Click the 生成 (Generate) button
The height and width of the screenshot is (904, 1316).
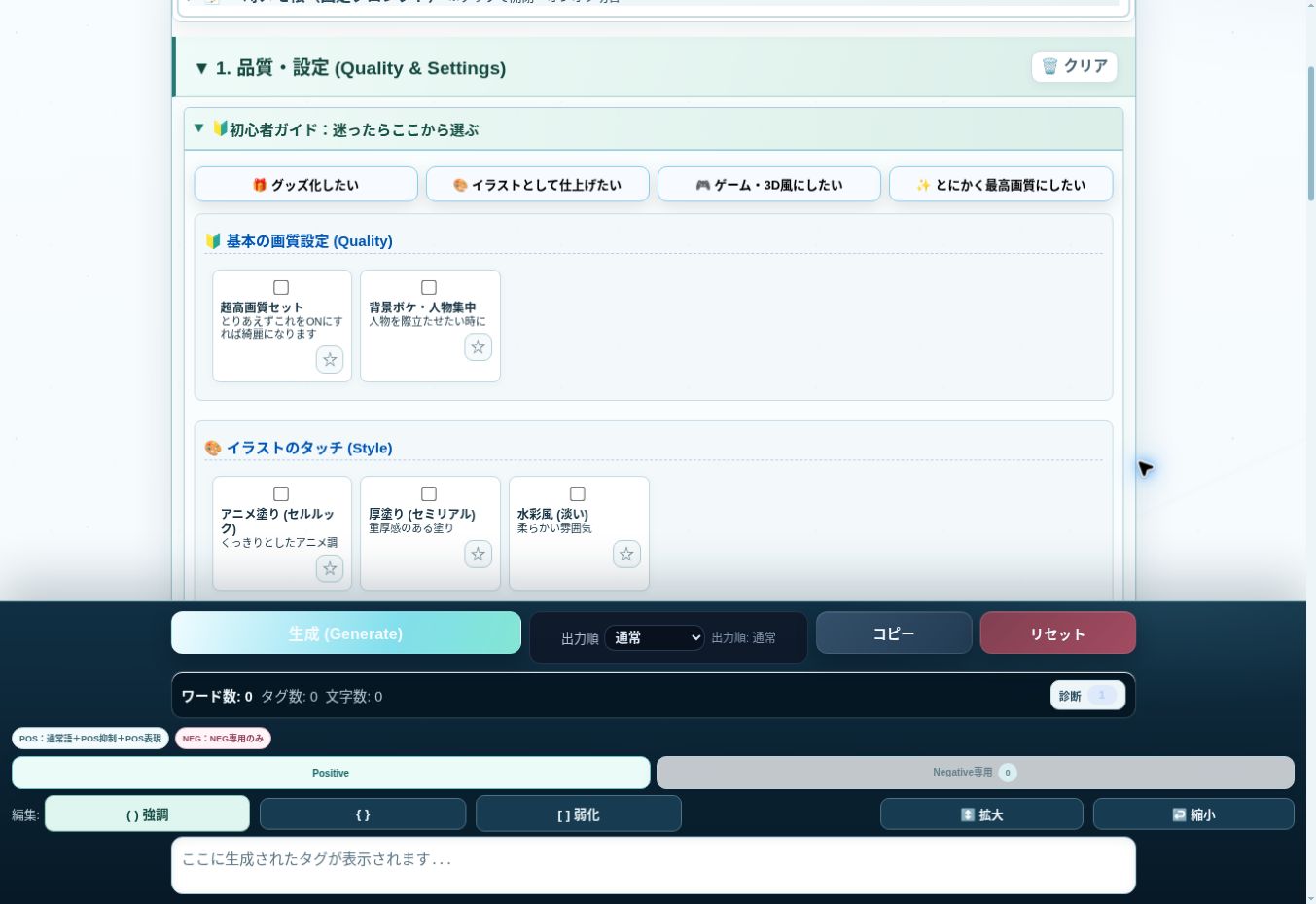[346, 633]
